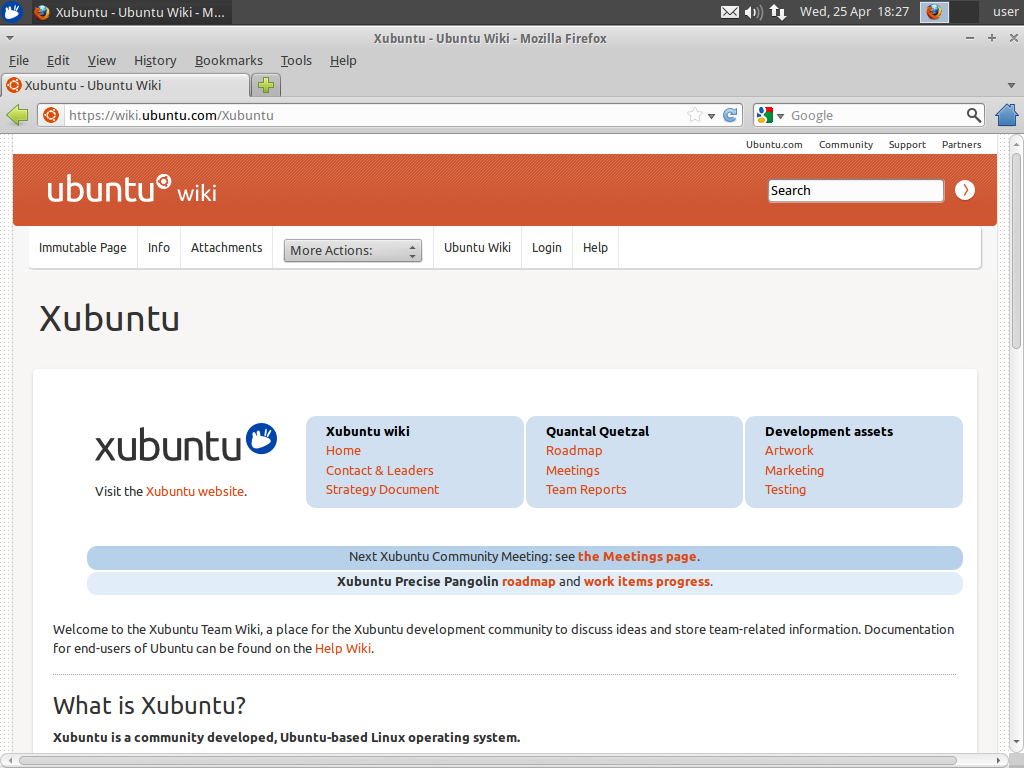This screenshot has height=768, width=1024.
Task: Click the Home icon in toolbar
Action: 1006,115
